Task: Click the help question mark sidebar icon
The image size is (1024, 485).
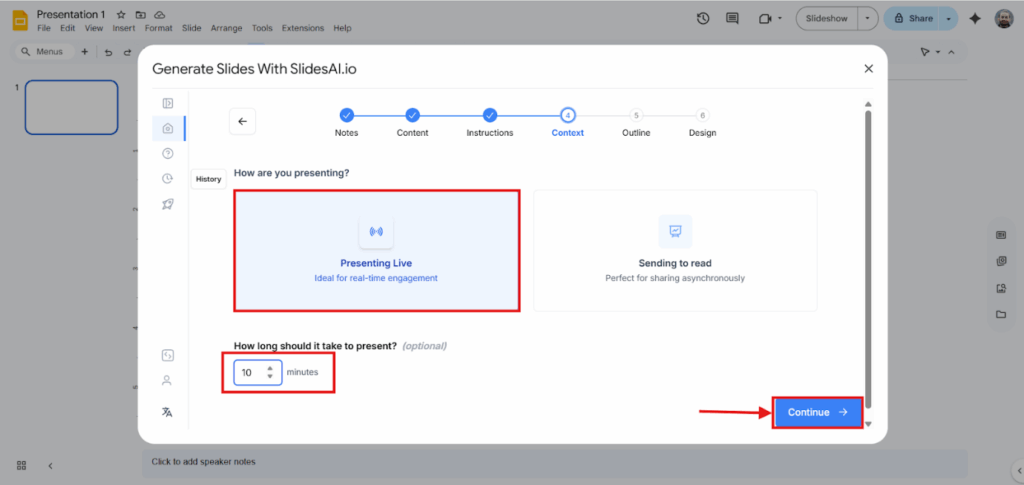Action: 167,153
